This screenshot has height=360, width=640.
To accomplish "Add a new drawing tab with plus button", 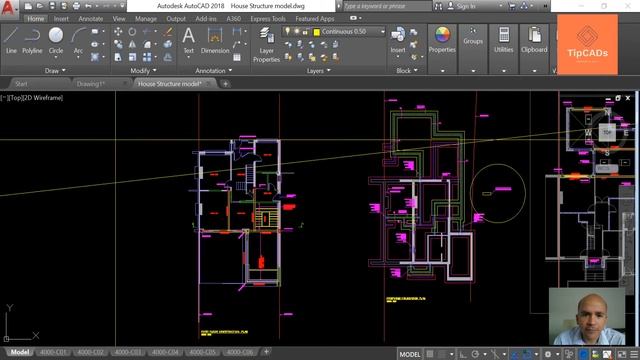I will tap(225, 84).
